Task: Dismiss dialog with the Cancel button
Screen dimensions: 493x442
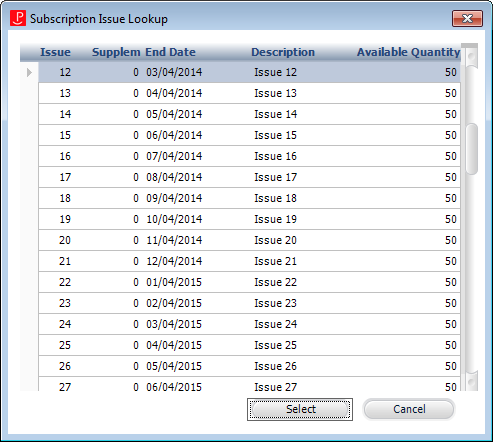Action: click(409, 409)
